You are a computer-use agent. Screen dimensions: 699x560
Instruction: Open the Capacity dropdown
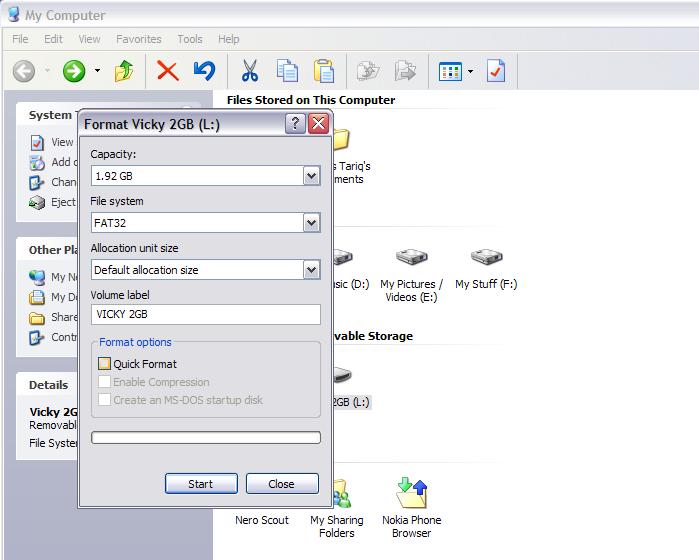[x=311, y=176]
